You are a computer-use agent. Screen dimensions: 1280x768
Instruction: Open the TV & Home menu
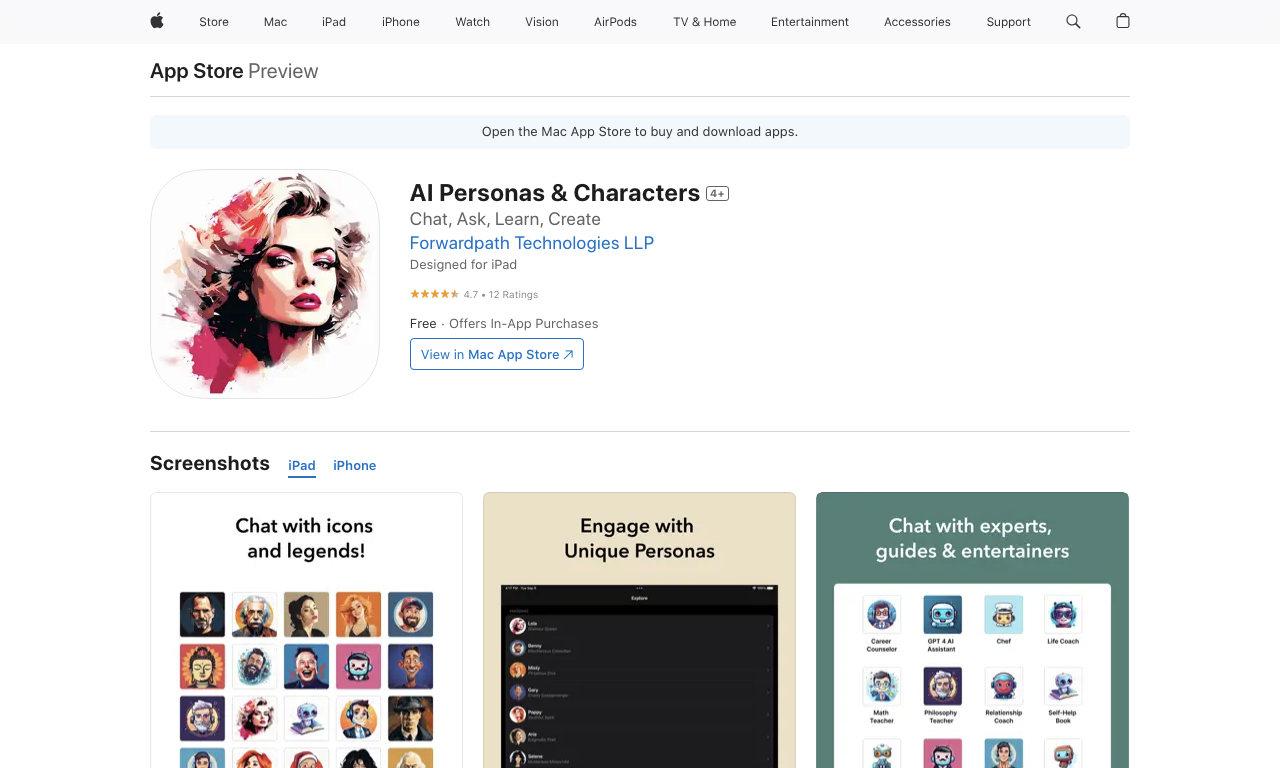(x=705, y=22)
